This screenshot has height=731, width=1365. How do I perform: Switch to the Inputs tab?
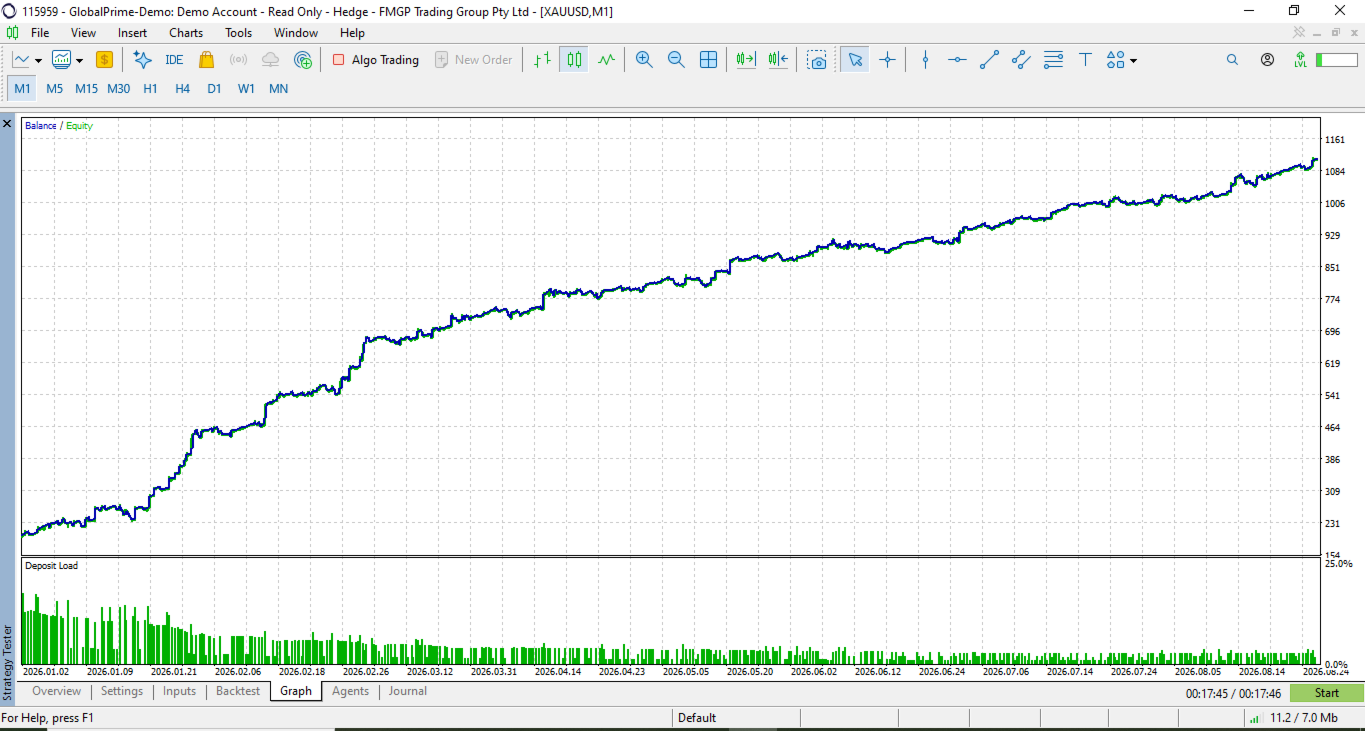click(180, 691)
